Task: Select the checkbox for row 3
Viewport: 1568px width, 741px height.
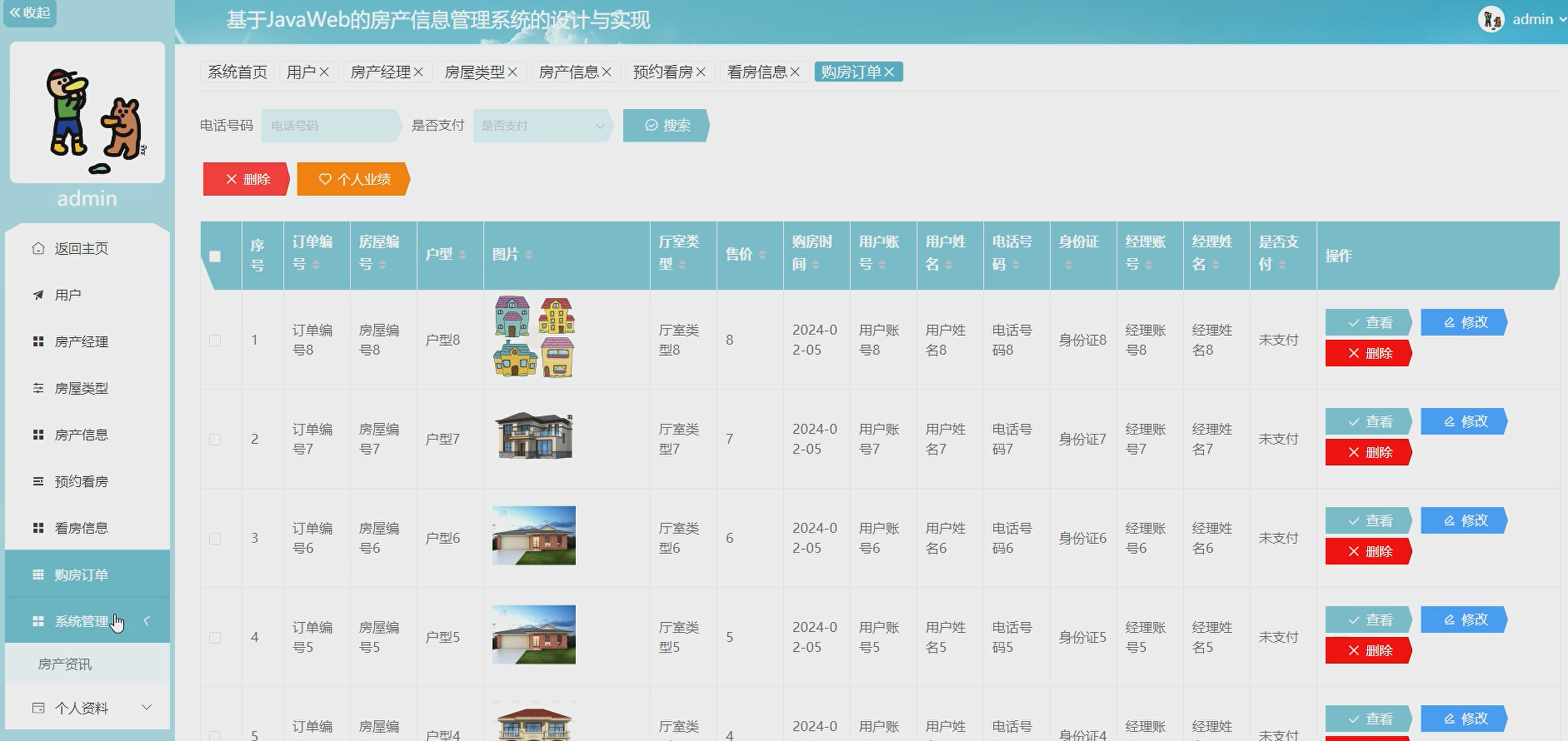Action: (215, 539)
